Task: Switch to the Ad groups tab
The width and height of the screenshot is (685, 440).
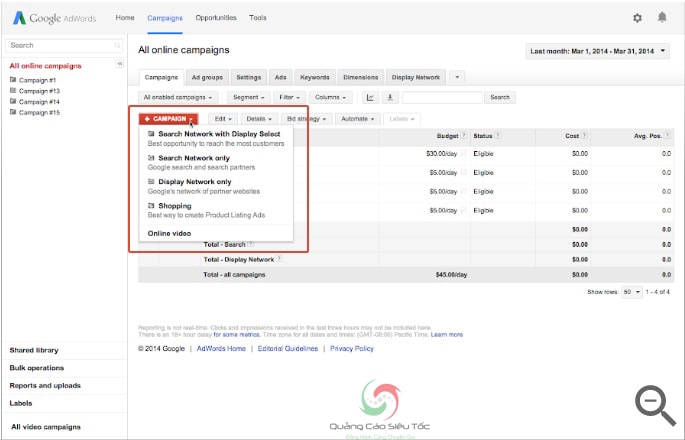Action: pos(207,77)
